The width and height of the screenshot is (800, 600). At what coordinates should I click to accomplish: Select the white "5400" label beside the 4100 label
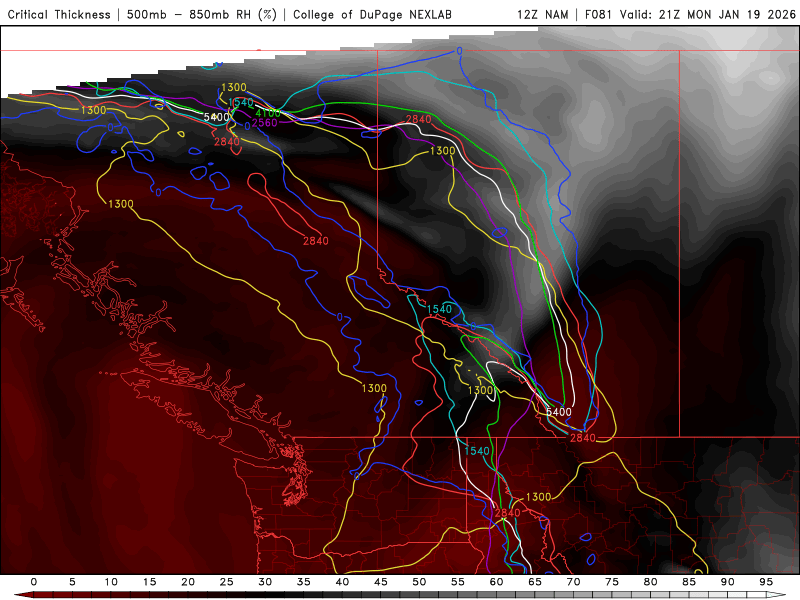216,117
